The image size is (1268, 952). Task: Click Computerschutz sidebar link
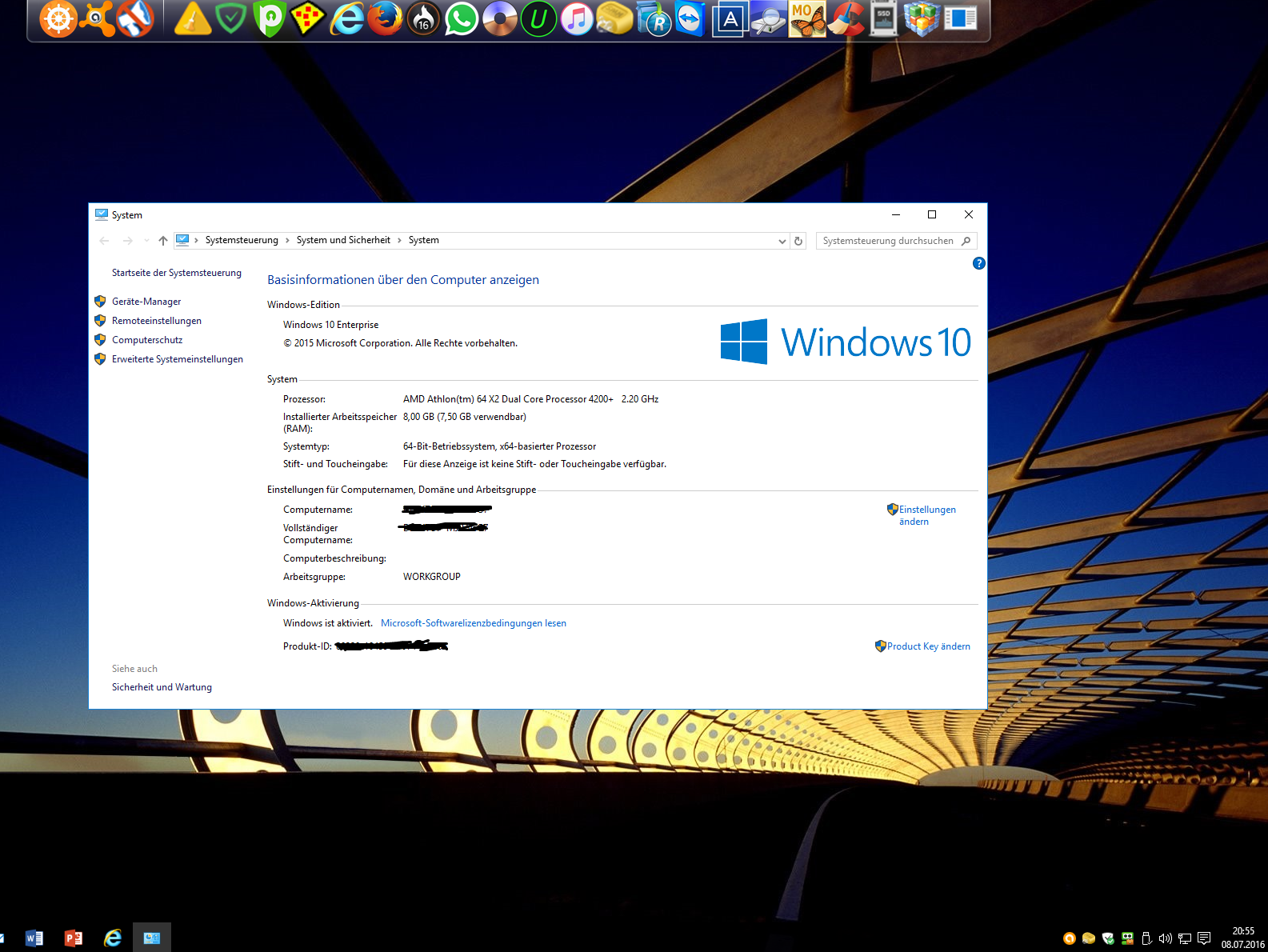click(147, 340)
